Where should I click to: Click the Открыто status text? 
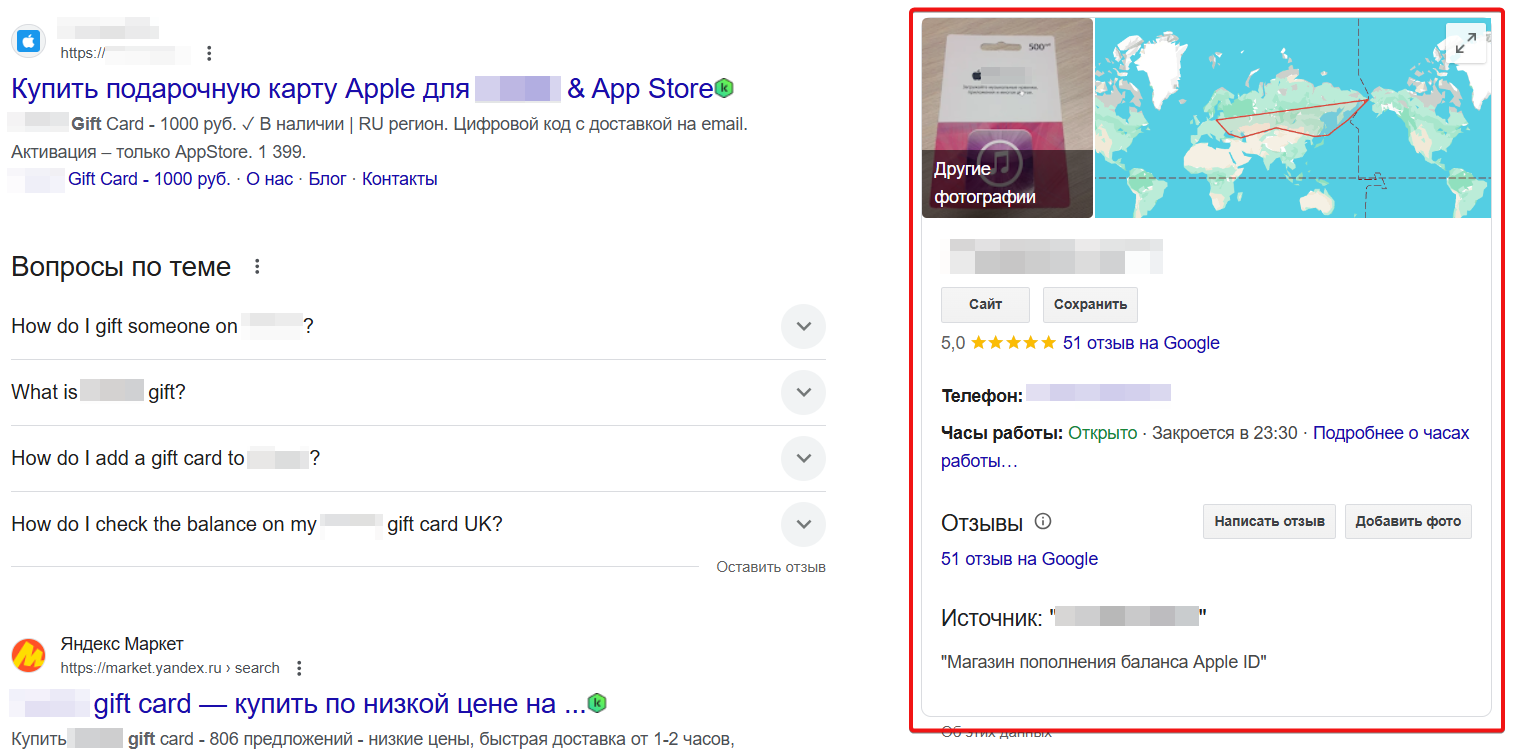click(x=1102, y=433)
